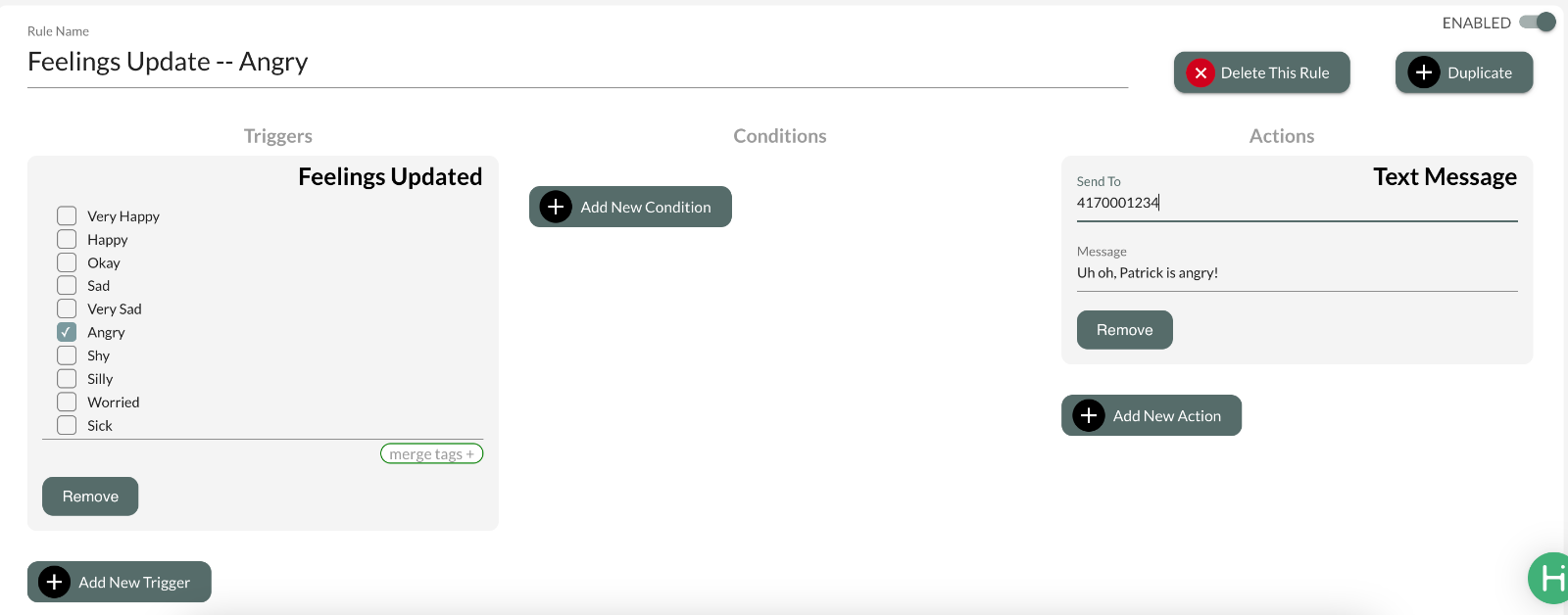Click the plus icon for Add New Trigger
The width and height of the screenshot is (1568, 615).
click(54, 582)
